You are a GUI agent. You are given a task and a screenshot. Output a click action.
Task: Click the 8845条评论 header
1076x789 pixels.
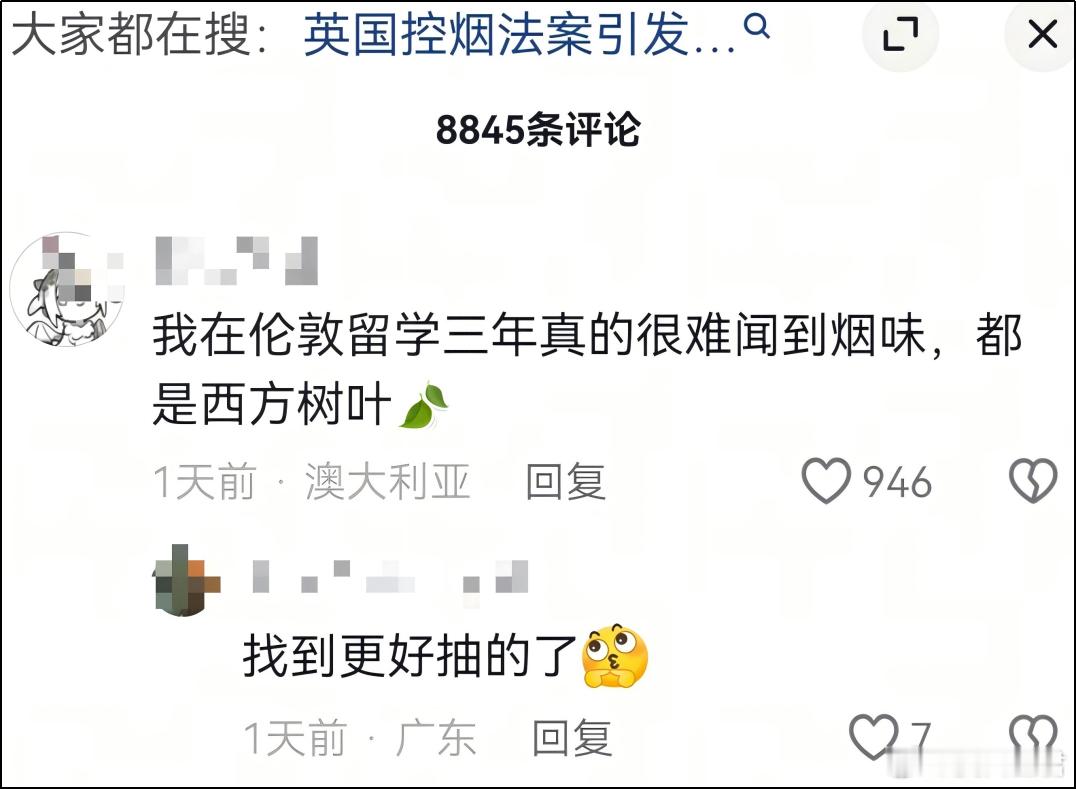point(538,129)
